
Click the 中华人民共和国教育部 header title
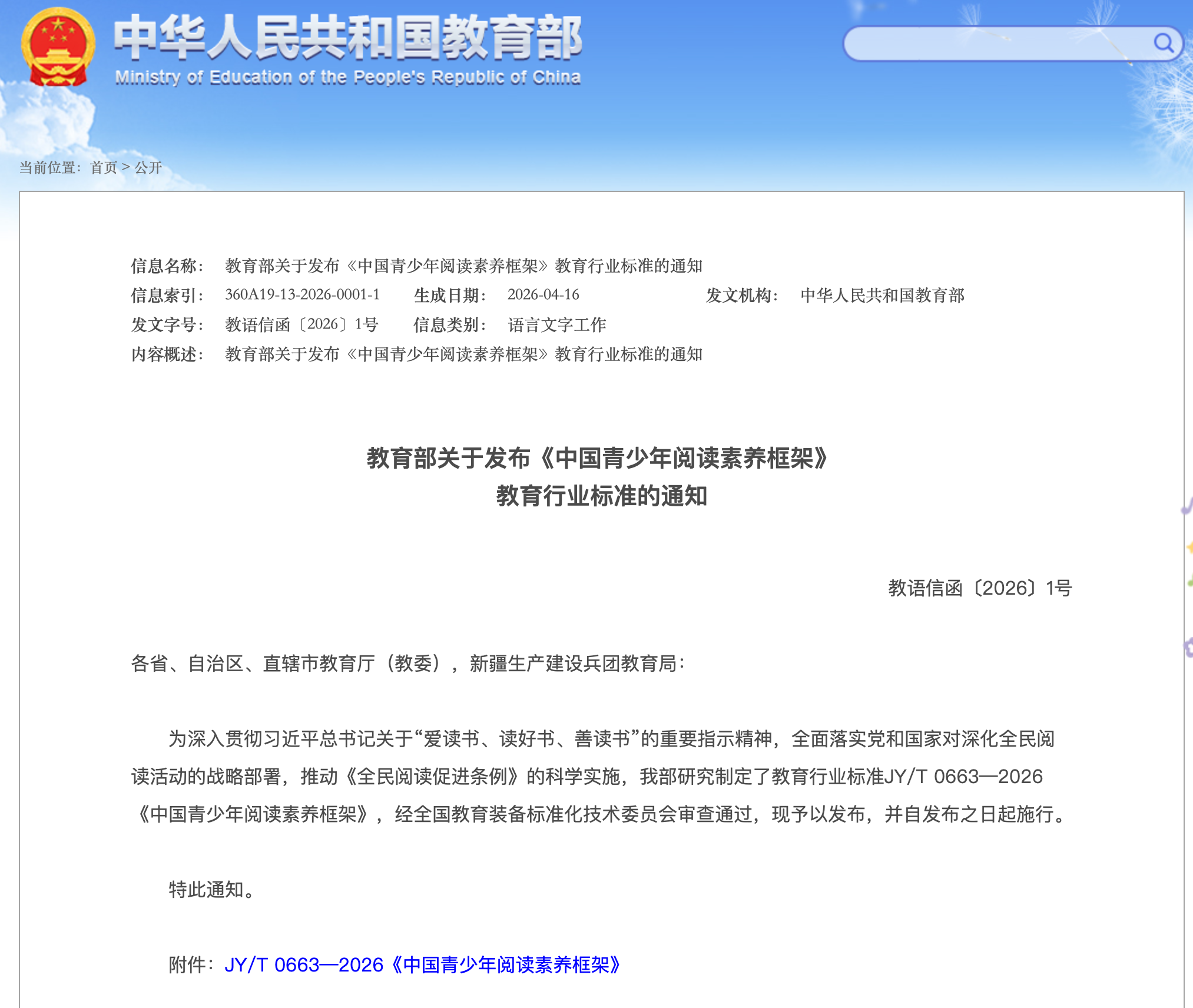tap(347, 38)
